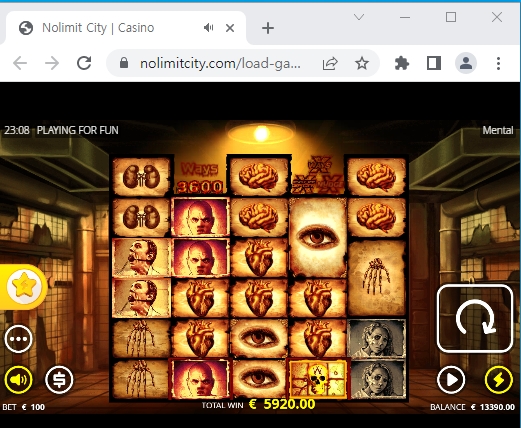Click the skeleton hand symbol on reel five
The height and width of the screenshot is (428, 521).
pos(377,277)
